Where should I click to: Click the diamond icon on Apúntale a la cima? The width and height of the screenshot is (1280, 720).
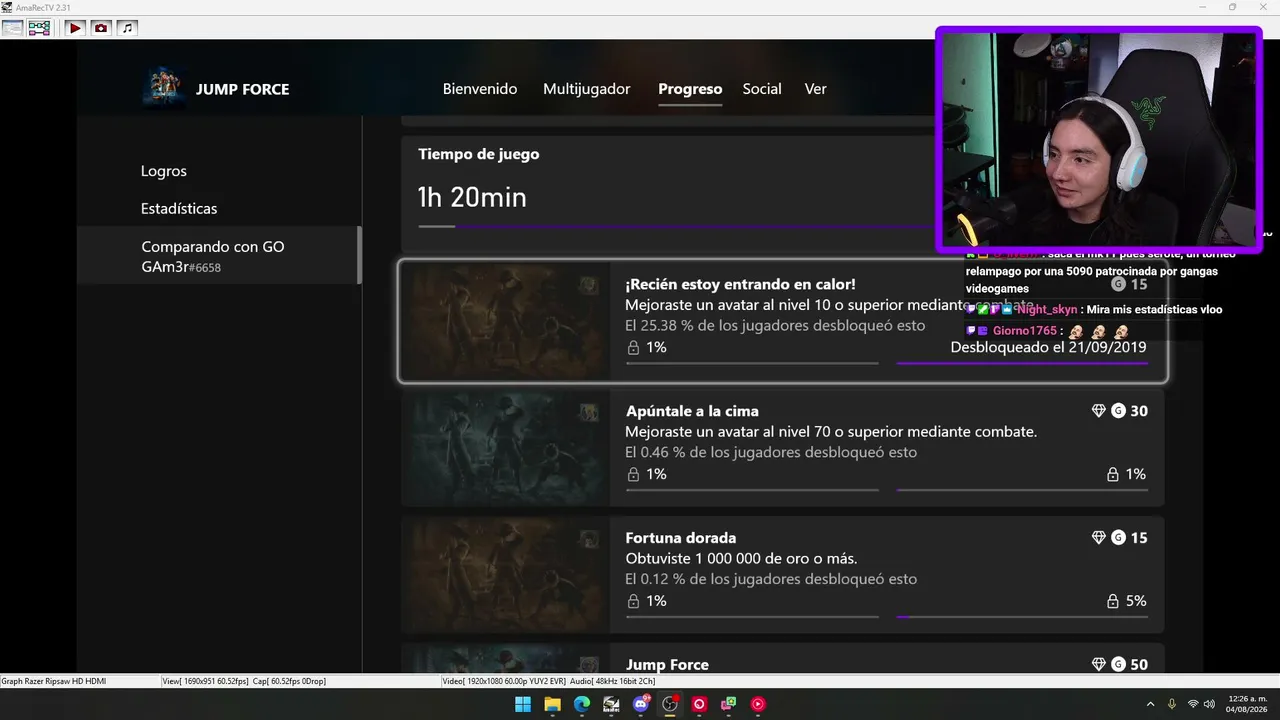(x=1099, y=411)
